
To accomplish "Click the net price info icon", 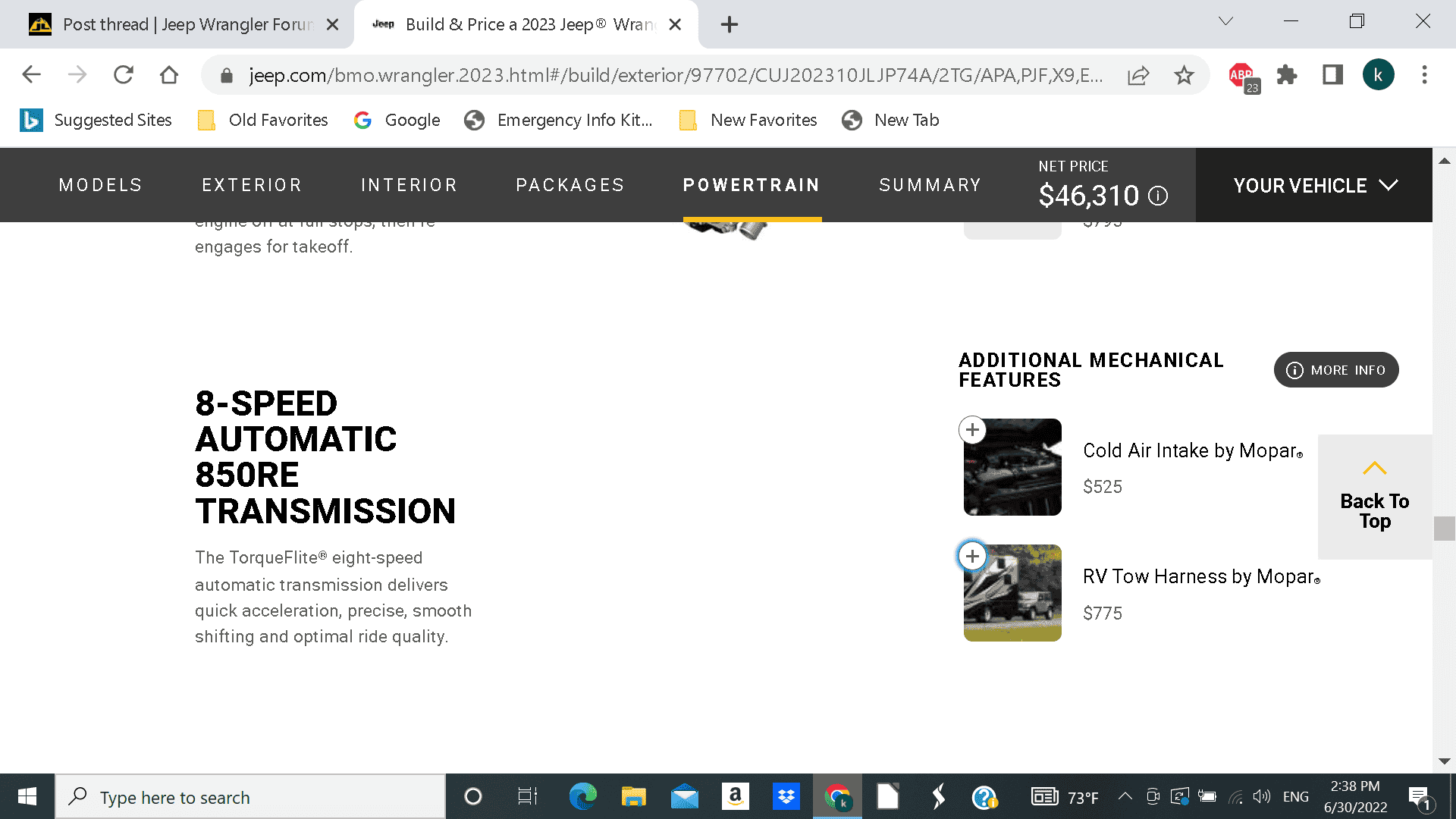I will click(1158, 196).
